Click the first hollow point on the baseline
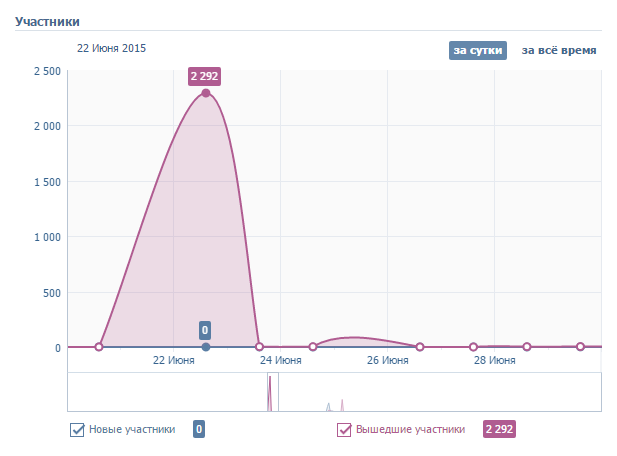This screenshot has height=456, width=617. tap(99, 347)
